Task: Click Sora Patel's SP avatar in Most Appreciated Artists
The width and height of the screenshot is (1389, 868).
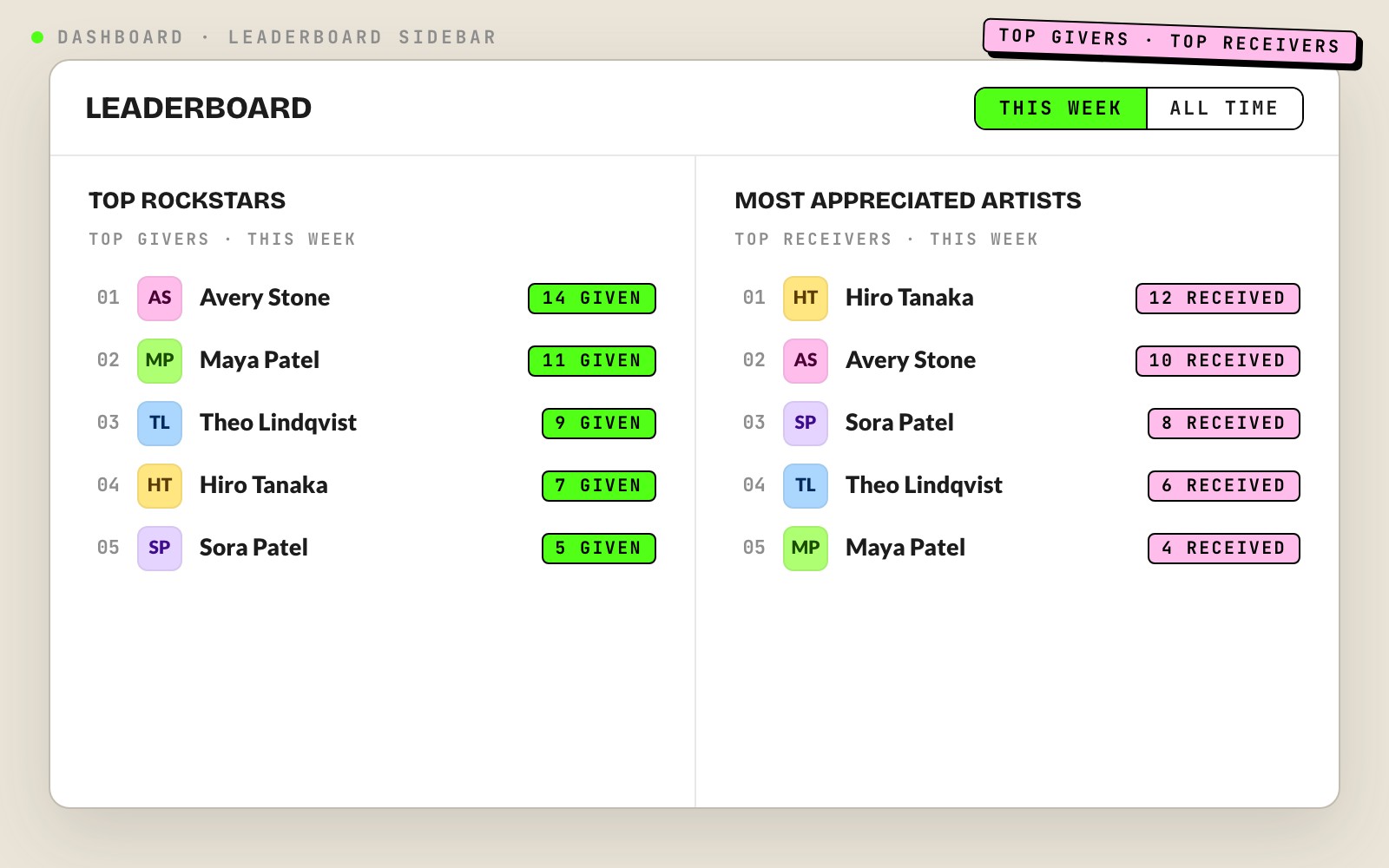Action: tap(806, 423)
